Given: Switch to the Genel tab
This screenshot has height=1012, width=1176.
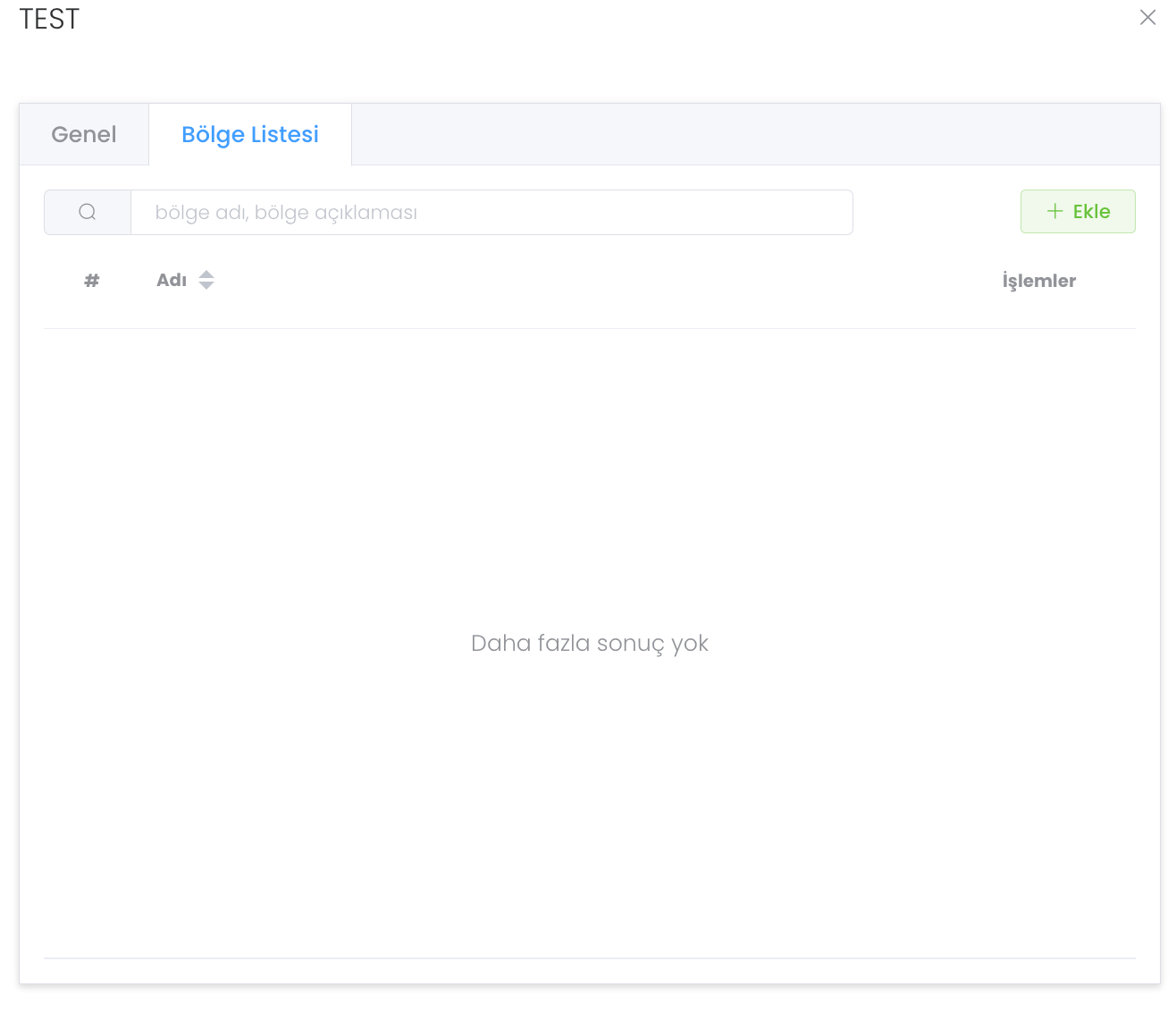Looking at the screenshot, I should point(84,134).
